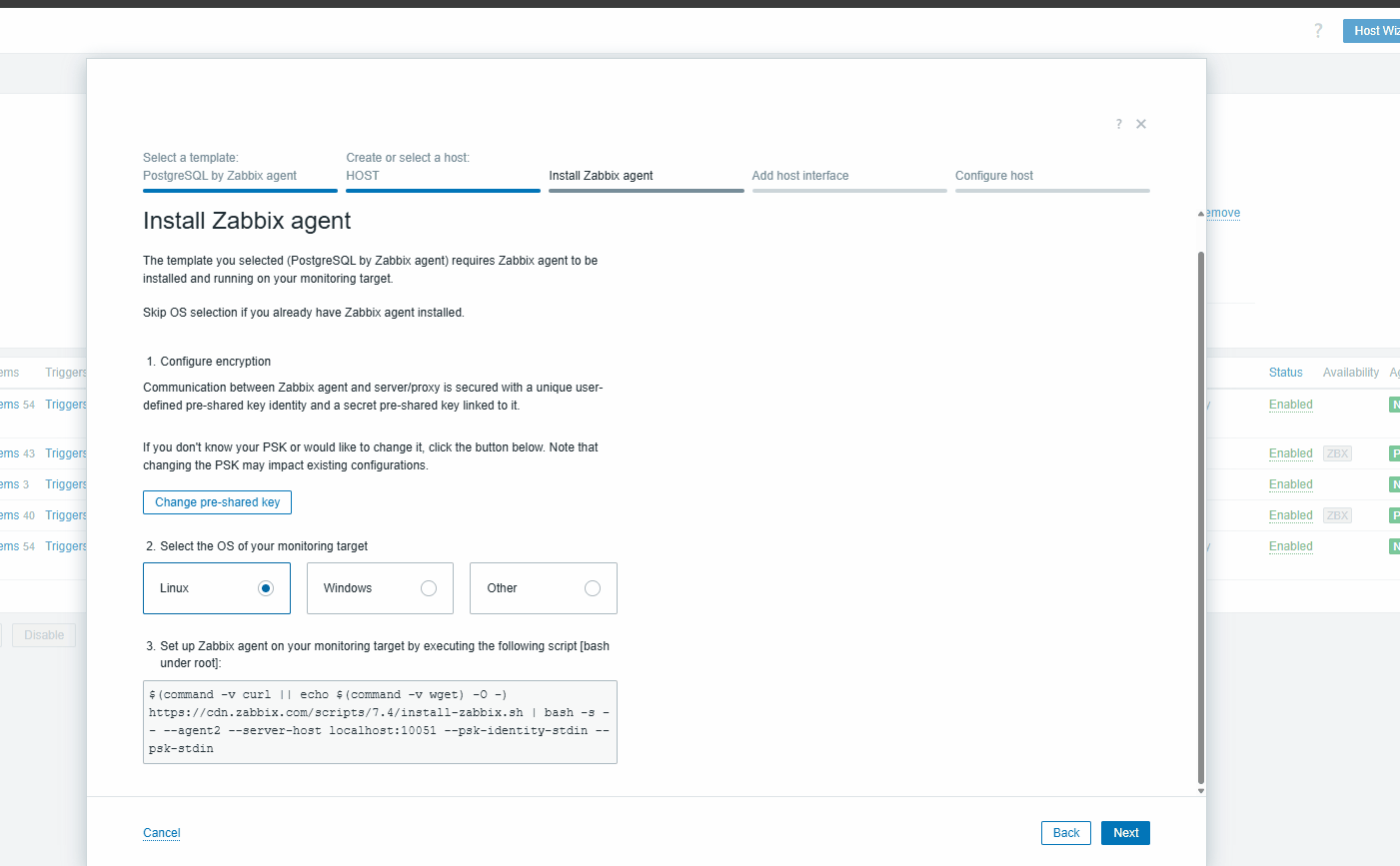Click '2. Select the OS of your monitoring target'
The height and width of the screenshot is (866, 1400).
[257, 546]
